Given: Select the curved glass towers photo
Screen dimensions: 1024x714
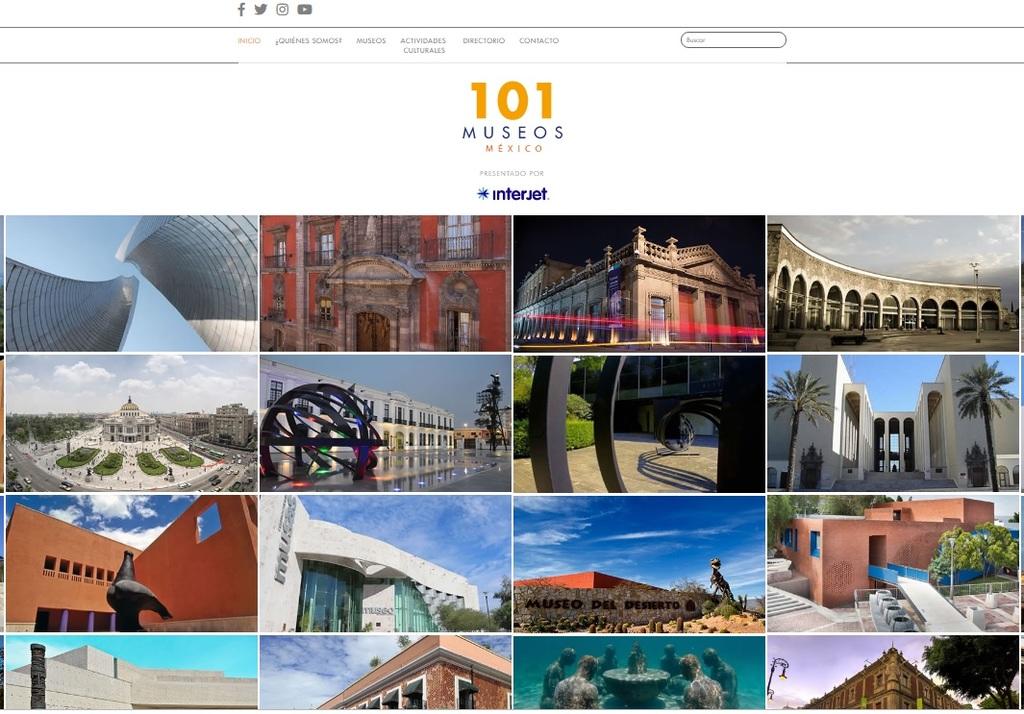Looking at the screenshot, I should [x=131, y=283].
